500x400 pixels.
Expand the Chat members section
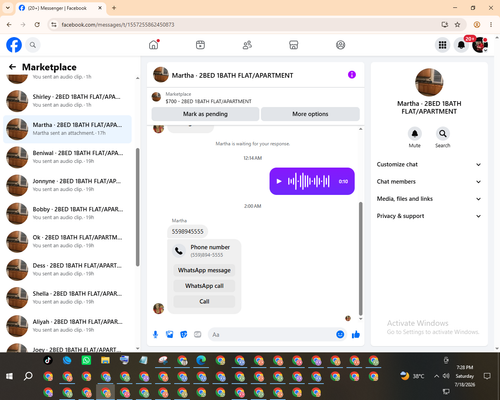[x=429, y=182]
